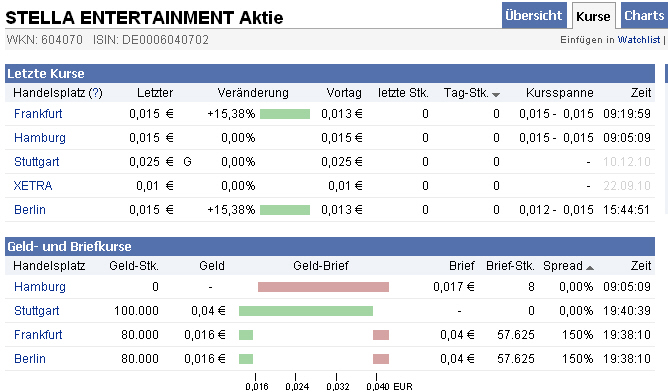Add stock via the Watchlist link
The width and height of the screenshot is (668, 392).
click(x=639, y=40)
